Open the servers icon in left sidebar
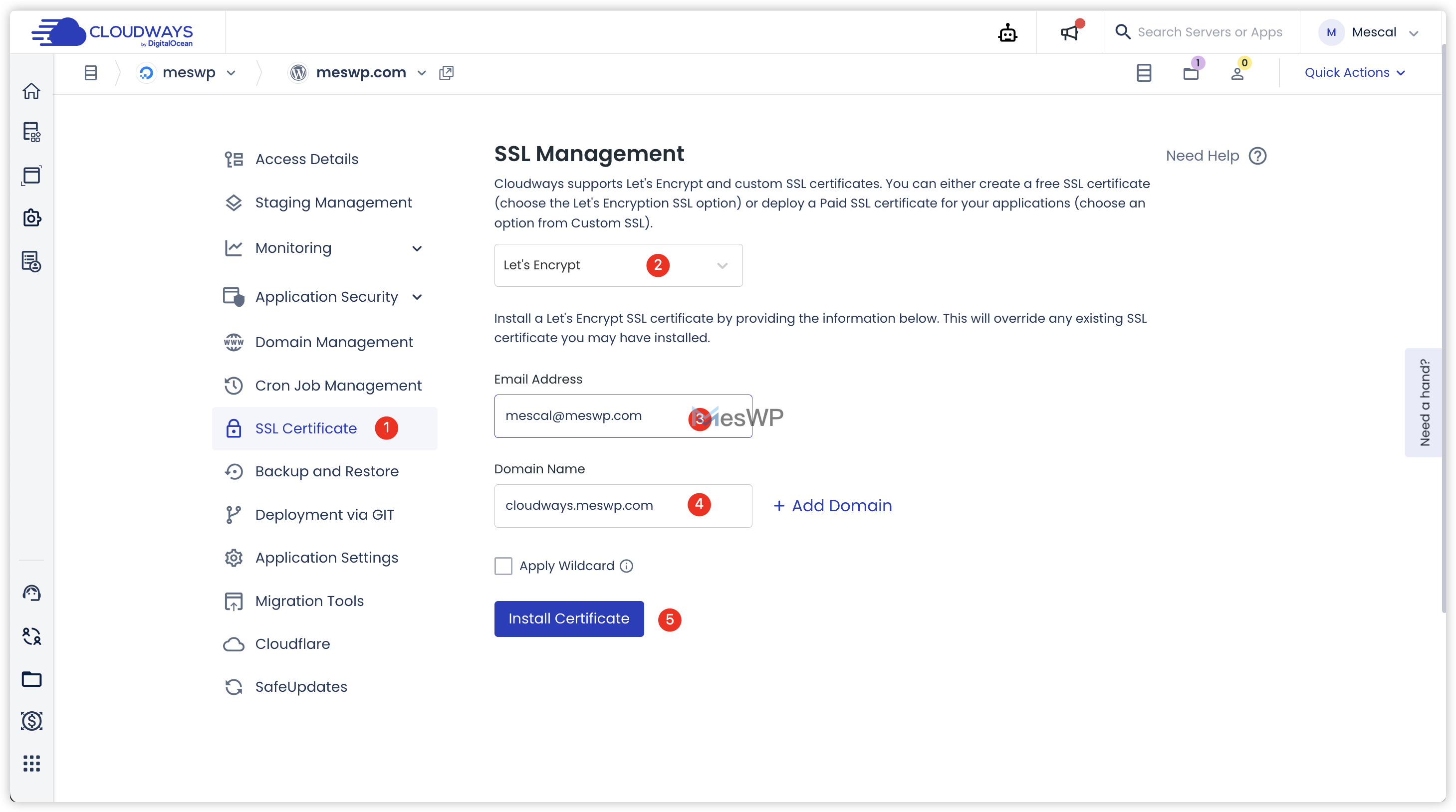This screenshot has height=812, width=1456. click(x=31, y=132)
